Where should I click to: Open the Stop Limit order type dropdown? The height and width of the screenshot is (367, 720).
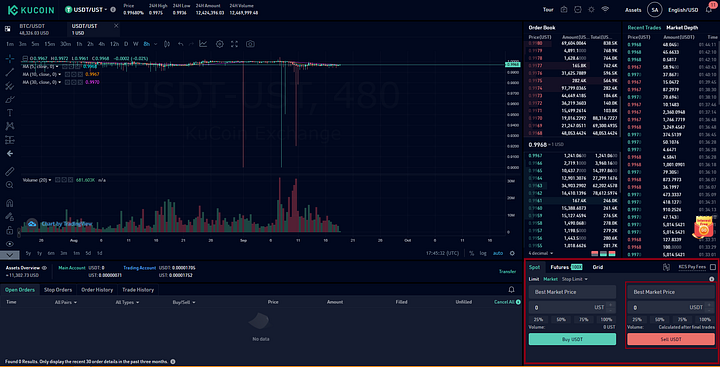(x=574, y=279)
